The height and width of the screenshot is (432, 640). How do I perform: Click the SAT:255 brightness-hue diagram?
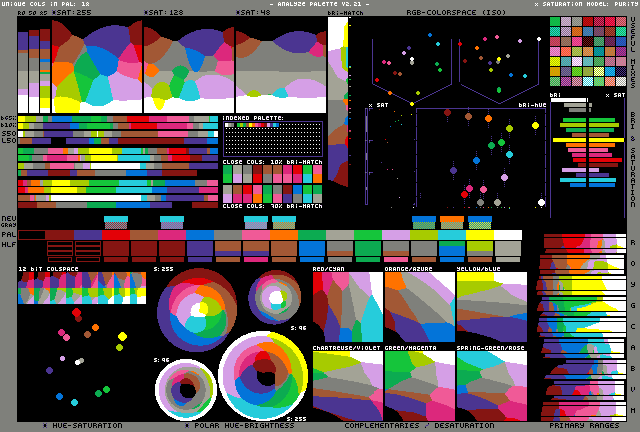(96, 66)
